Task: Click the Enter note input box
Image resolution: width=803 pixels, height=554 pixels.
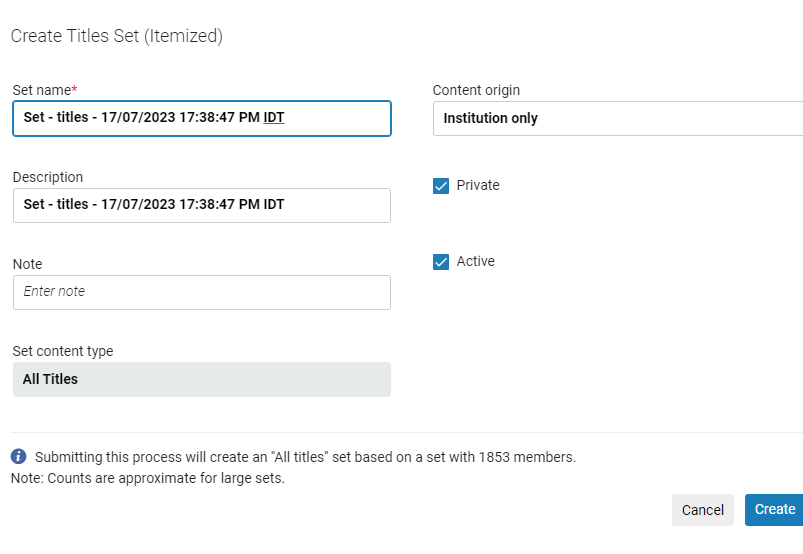Action: click(x=201, y=292)
